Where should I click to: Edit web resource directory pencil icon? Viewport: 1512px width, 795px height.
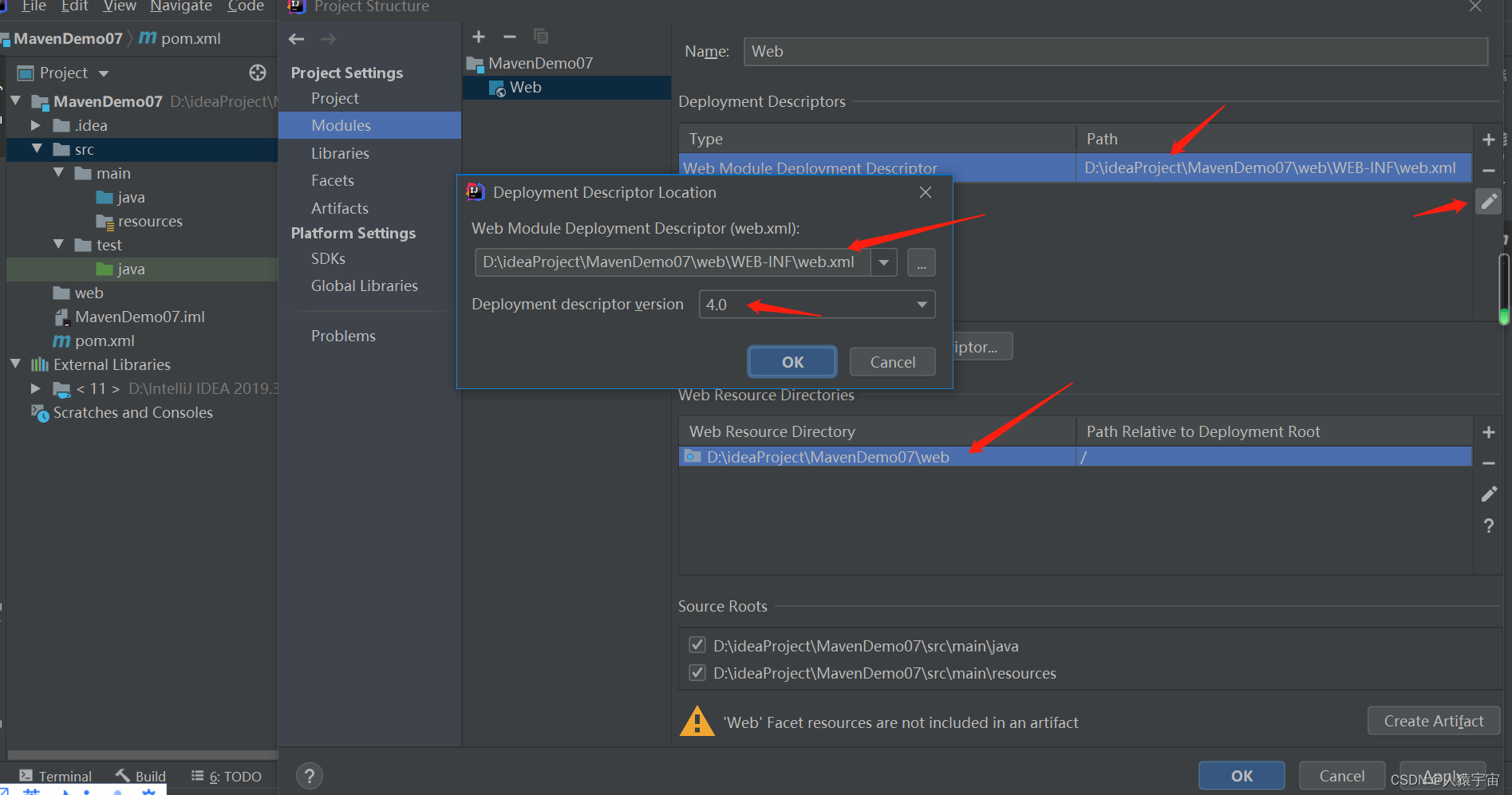click(x=1489, y=494)
